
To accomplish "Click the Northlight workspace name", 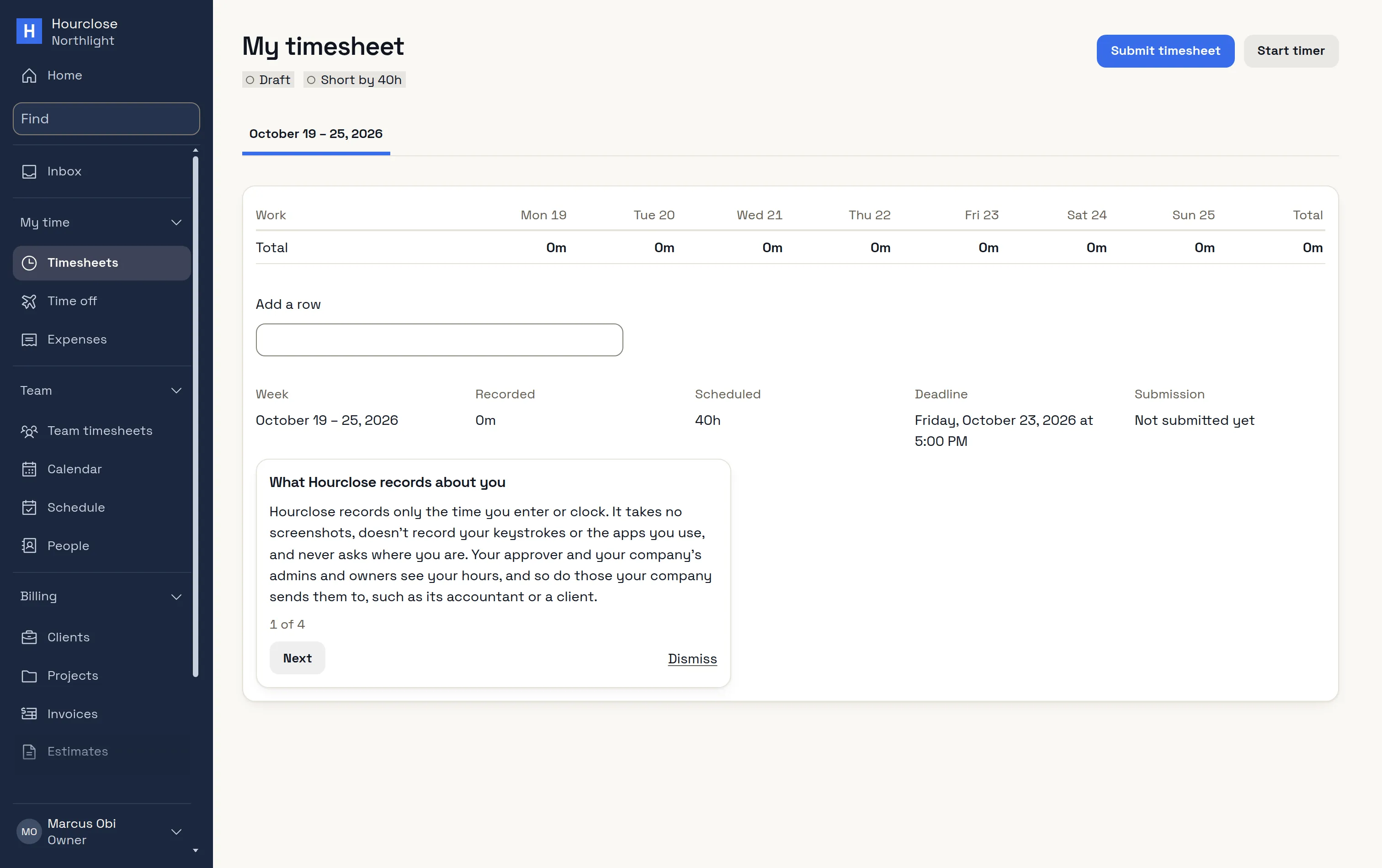I will tap(83, 41).
